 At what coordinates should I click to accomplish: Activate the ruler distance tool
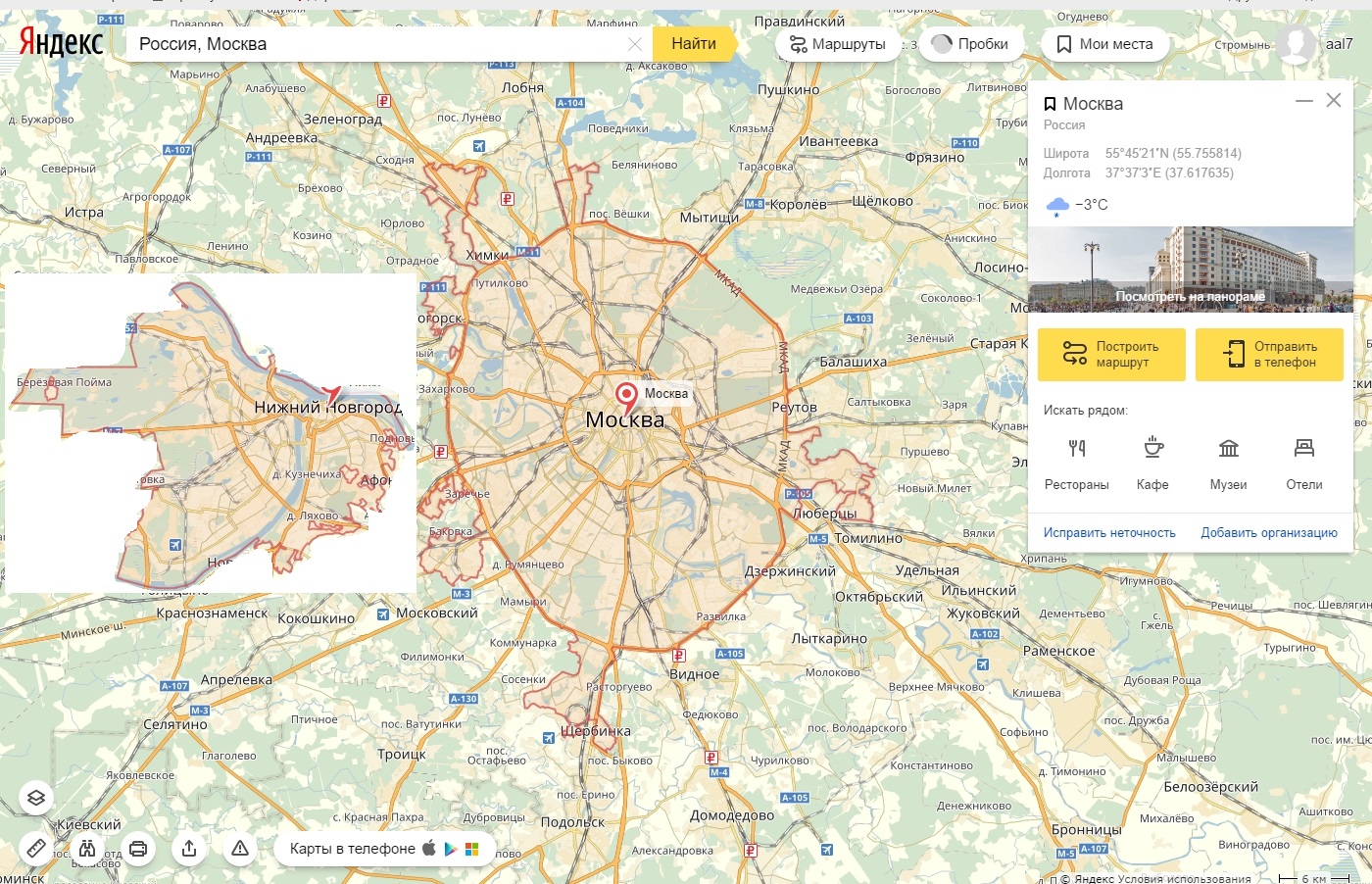36,849
